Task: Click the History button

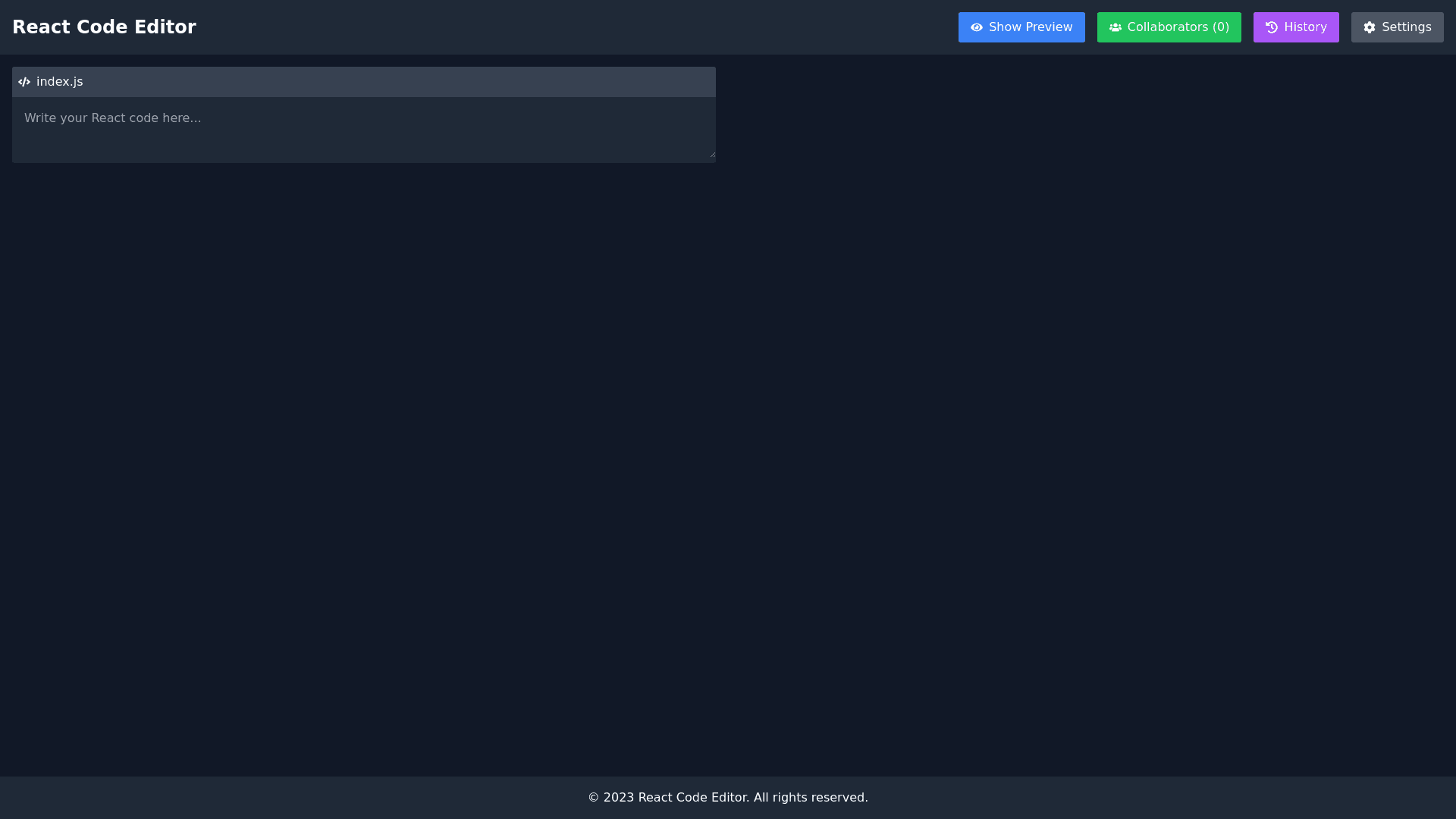Action: [x=1296, y=27]
